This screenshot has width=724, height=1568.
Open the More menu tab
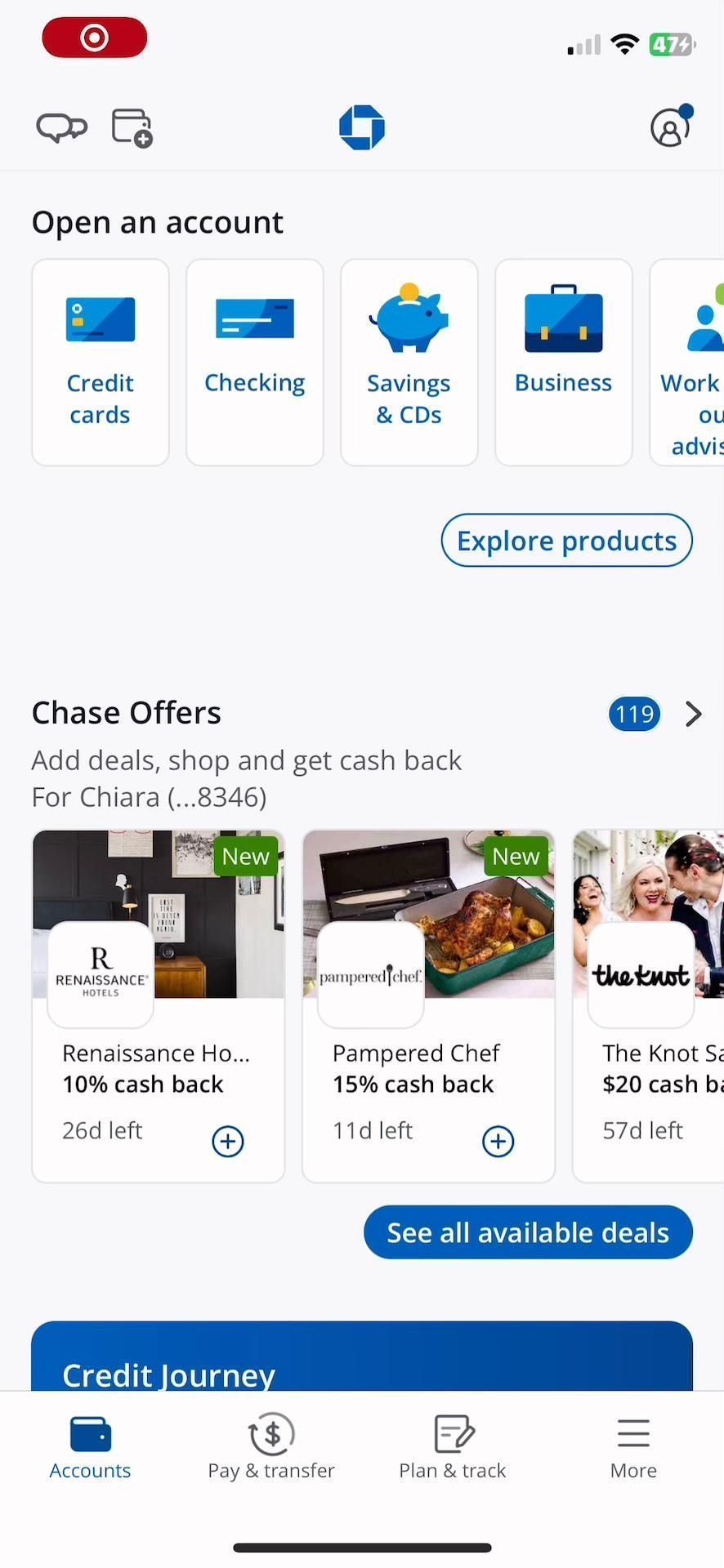pos(633,1448)
